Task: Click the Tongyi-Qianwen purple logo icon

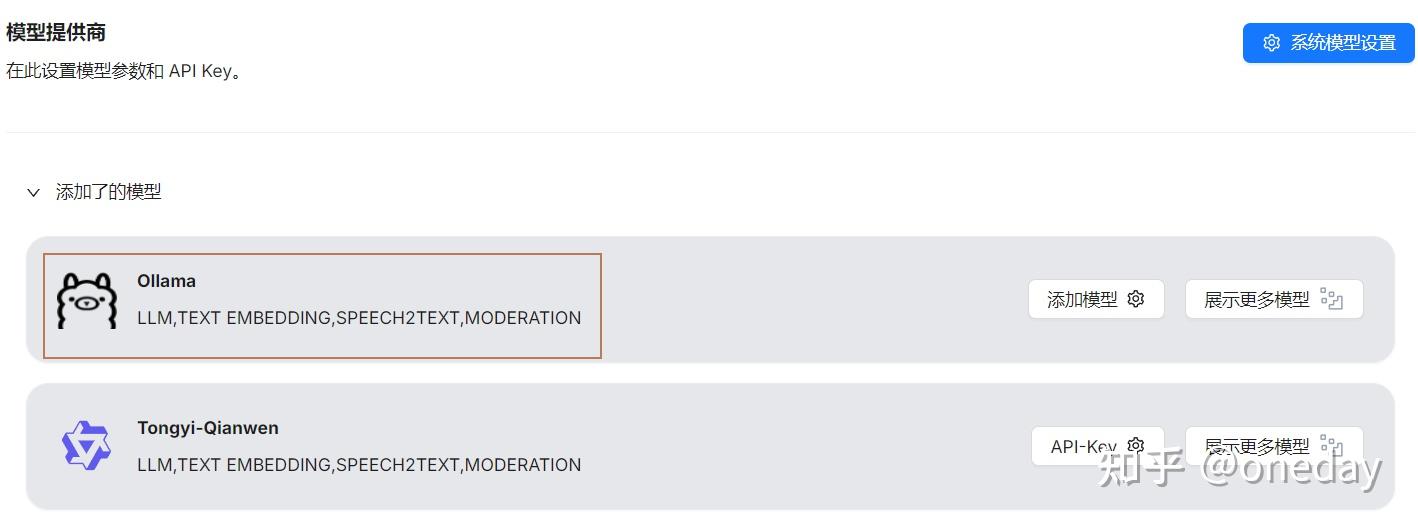Action: pos(86,446)
